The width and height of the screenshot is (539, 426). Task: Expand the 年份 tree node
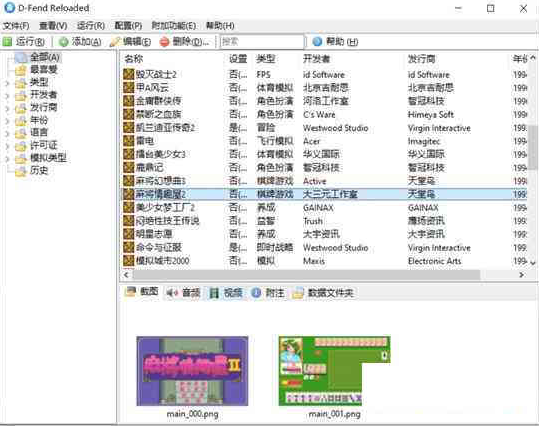pos(7,121)
